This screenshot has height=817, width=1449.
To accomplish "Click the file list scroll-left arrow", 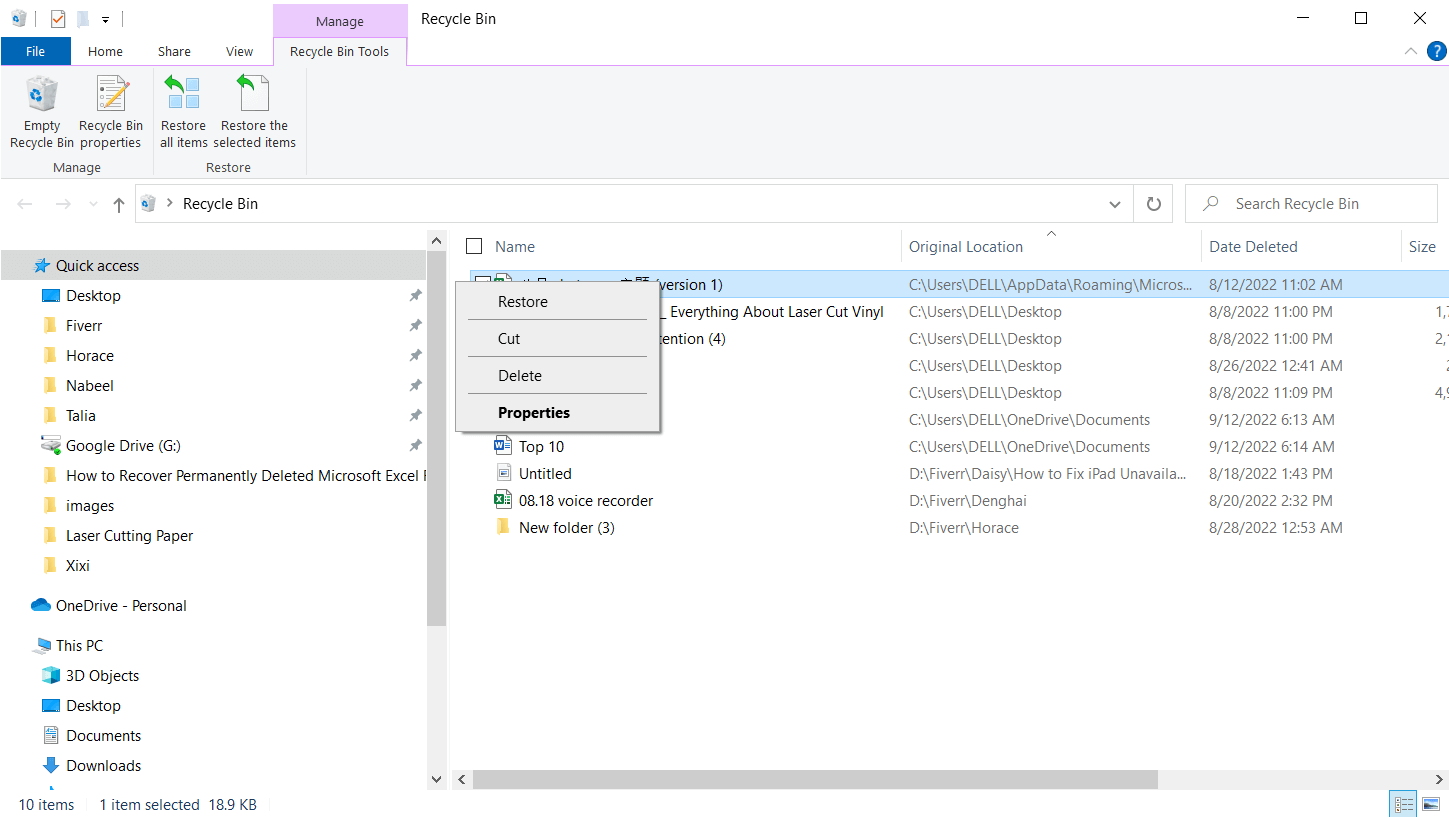I will click(462, 779).
